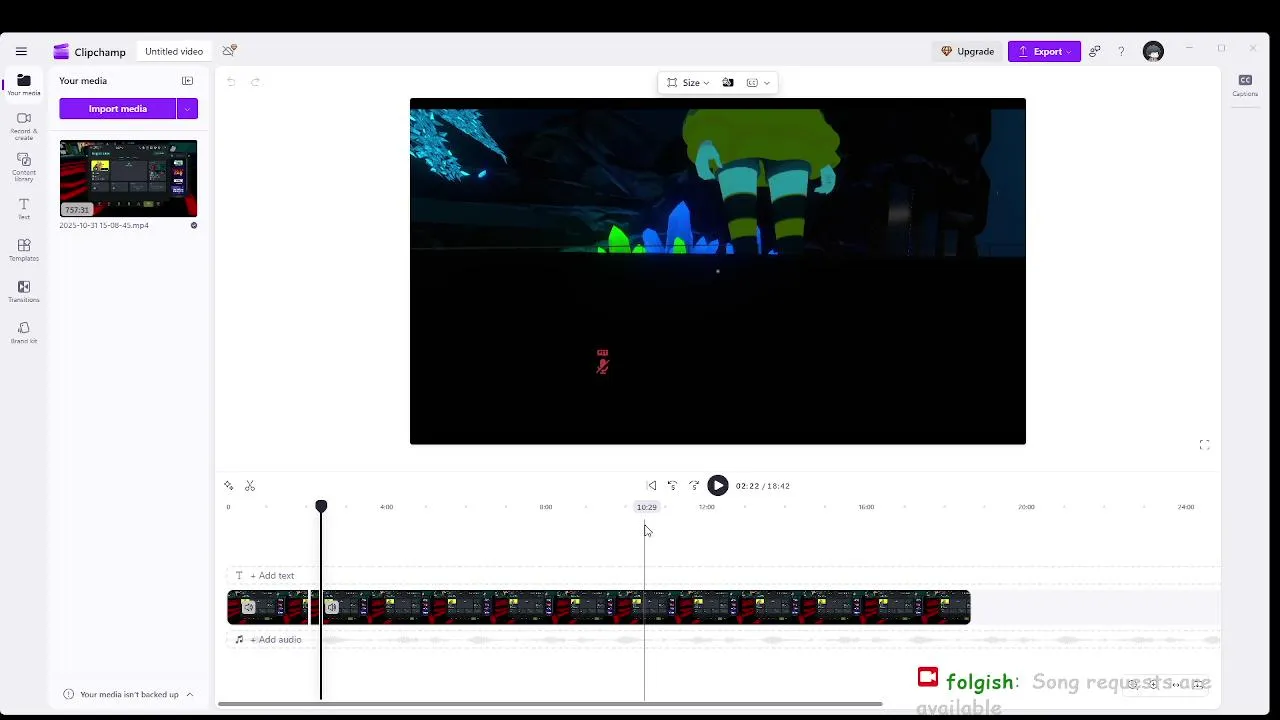Click the captions CC icon in preview toolbar
Image resolution: width=1280 pixels, height=720 pixels.
752,83
